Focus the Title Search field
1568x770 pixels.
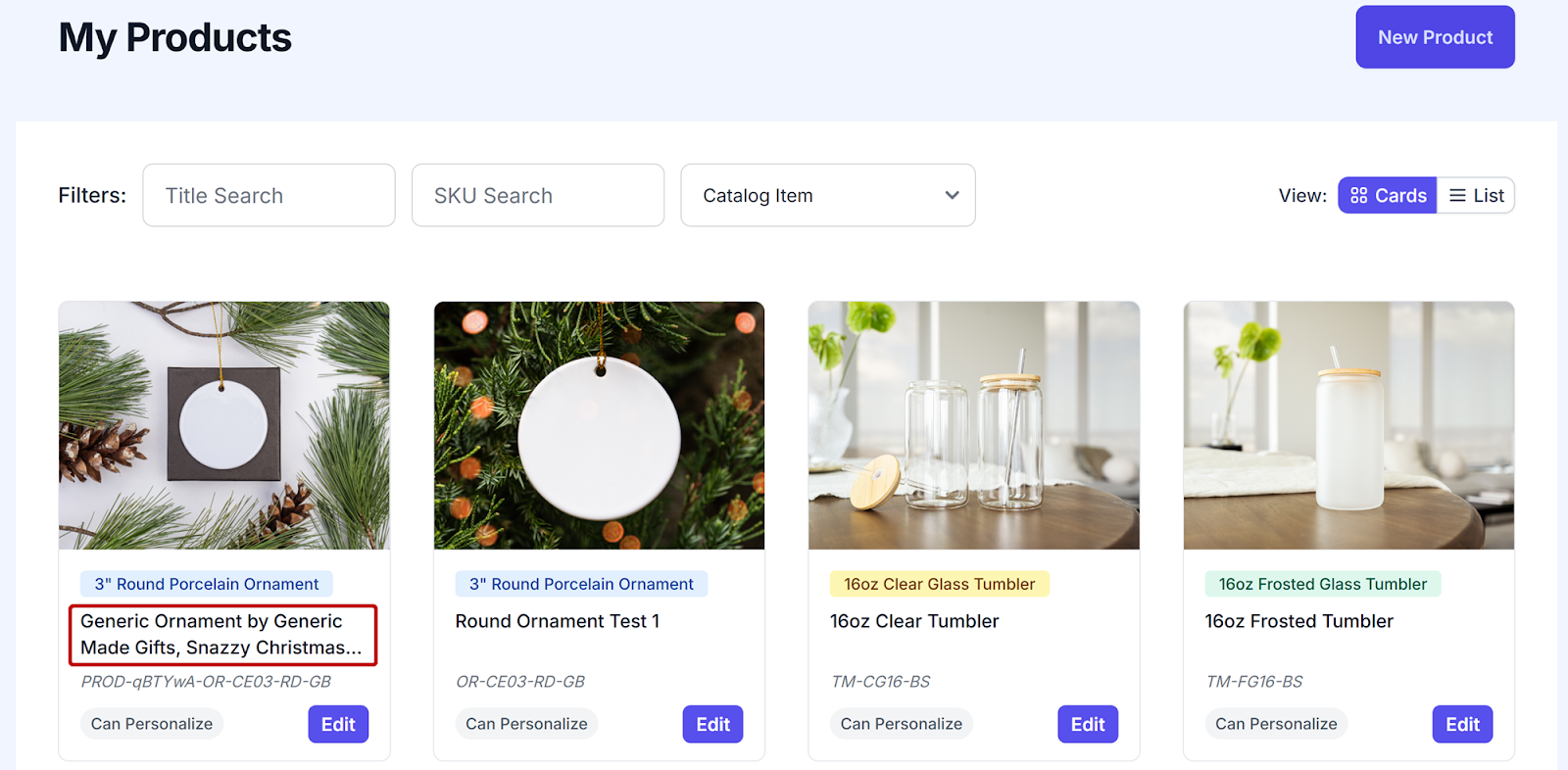(269, 196)
